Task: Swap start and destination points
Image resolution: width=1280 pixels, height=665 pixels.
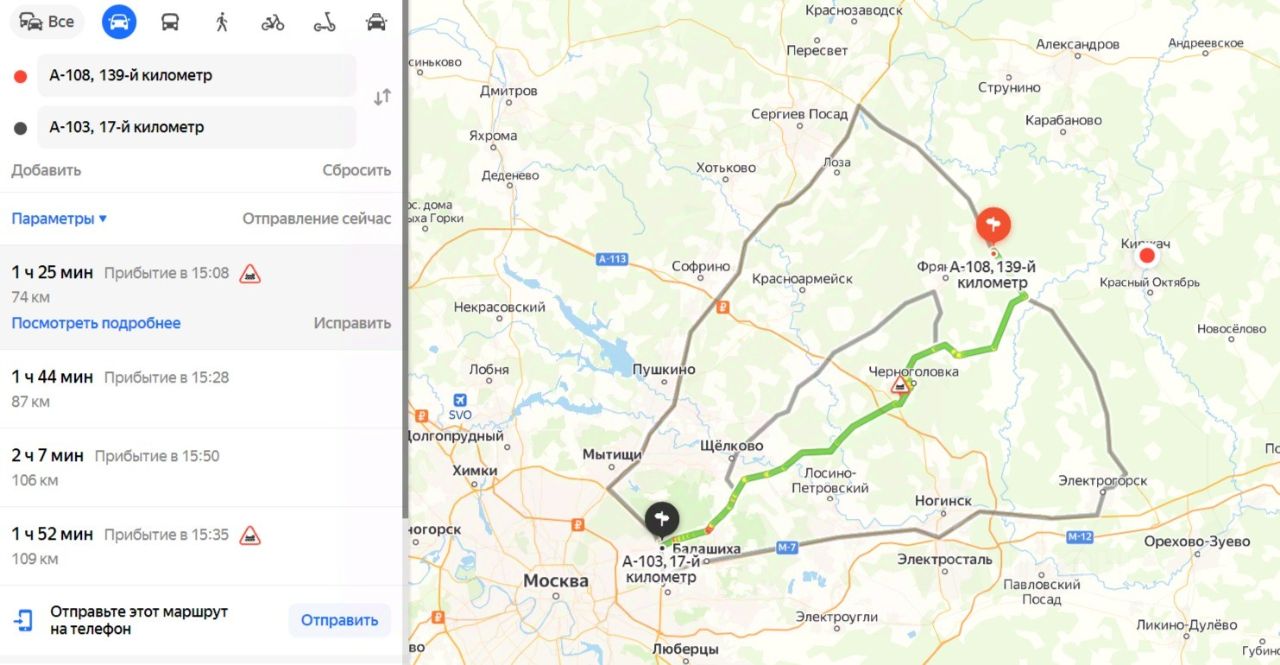Action: click(x=382, y=97)
